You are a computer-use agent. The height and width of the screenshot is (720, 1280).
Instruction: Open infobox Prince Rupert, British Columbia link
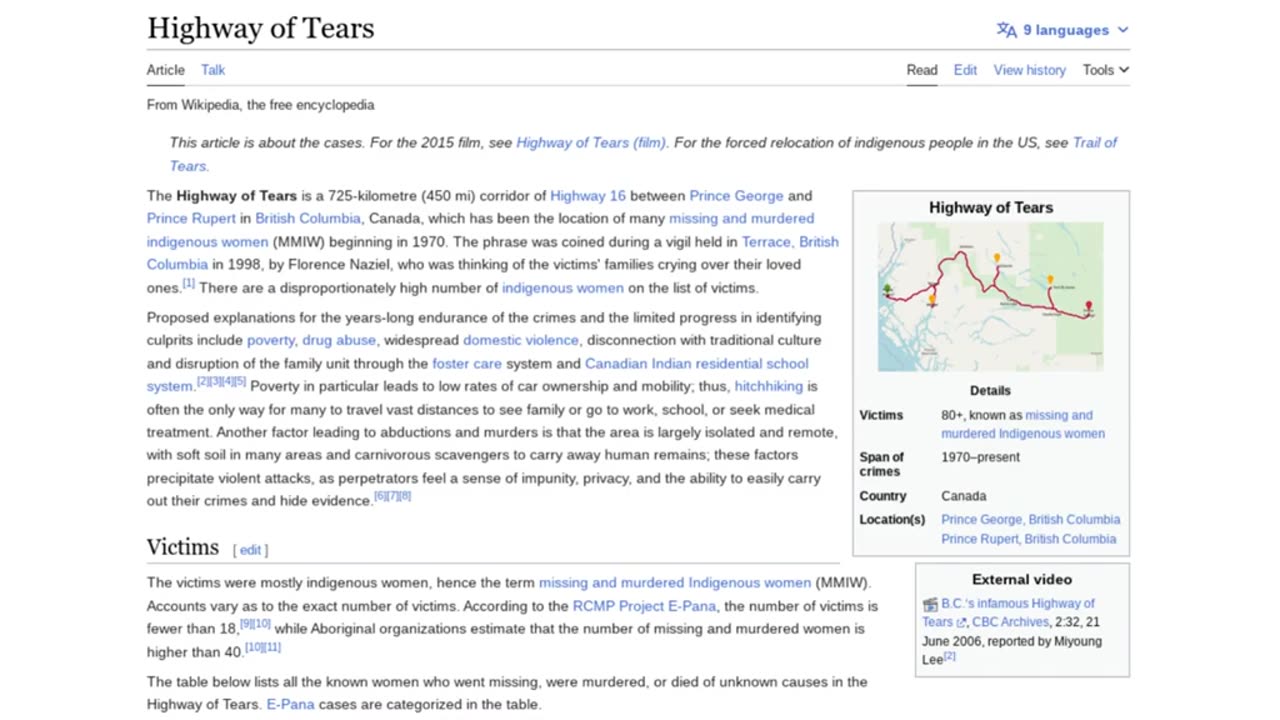(1028, 539)
